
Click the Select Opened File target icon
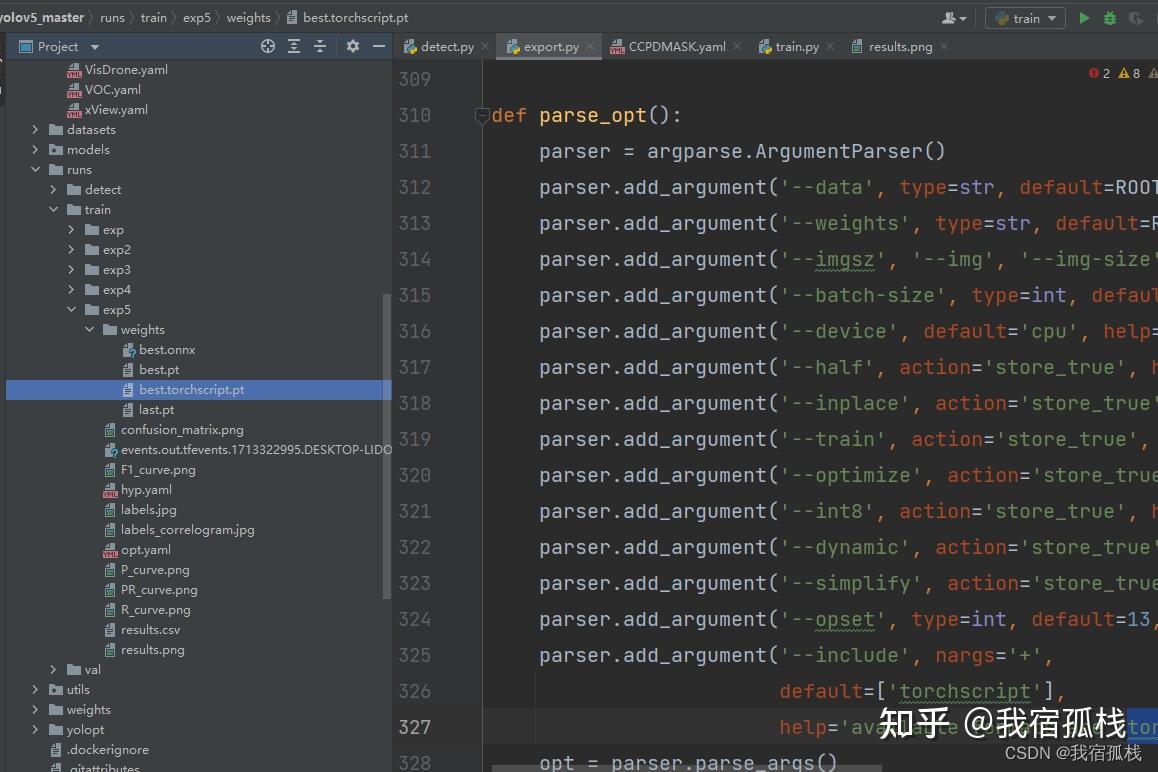coord(268,46)
